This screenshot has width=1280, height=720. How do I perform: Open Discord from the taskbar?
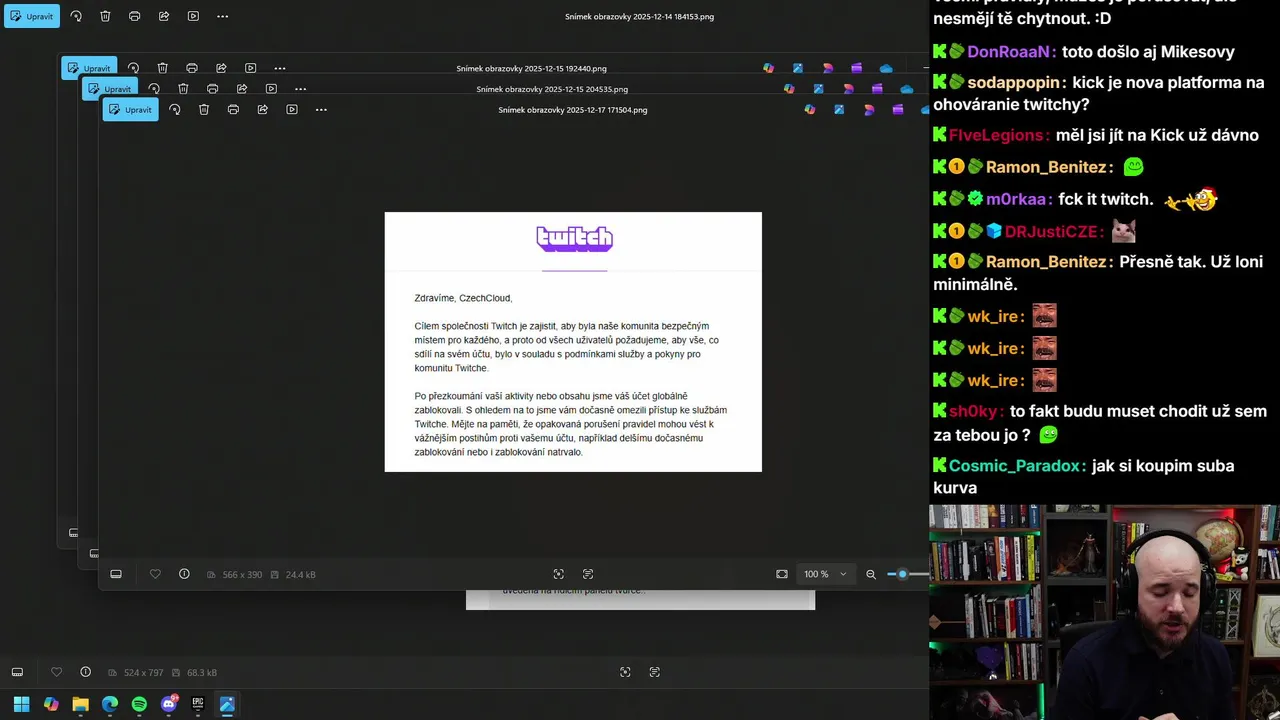[x=169, y=704]
